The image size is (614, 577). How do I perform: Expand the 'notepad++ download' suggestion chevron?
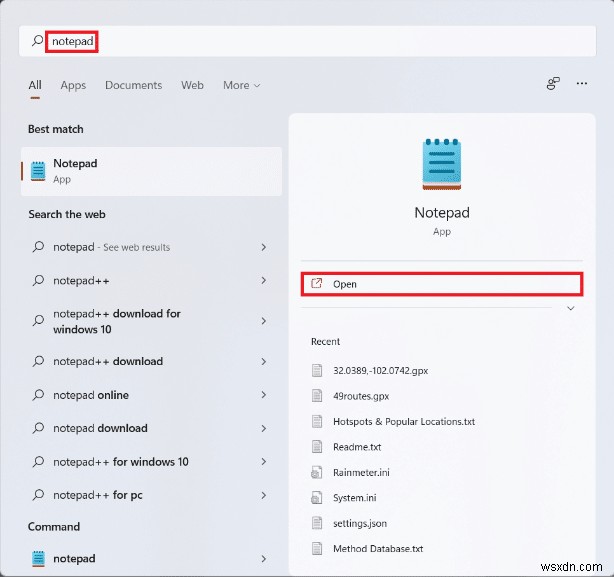pyautogui.click(x=264, y=361)
